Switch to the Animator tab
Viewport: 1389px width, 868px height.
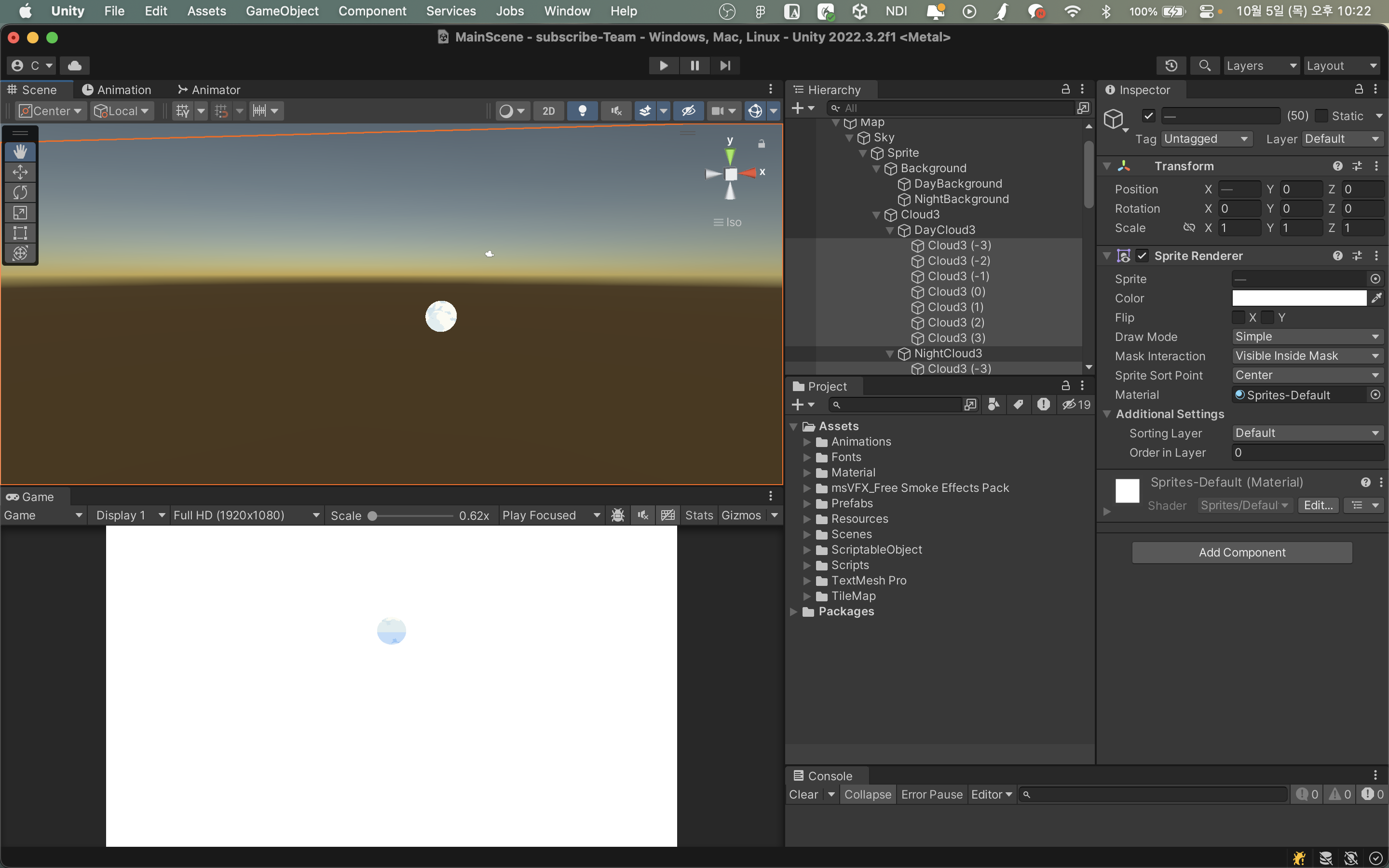point(209,90)
